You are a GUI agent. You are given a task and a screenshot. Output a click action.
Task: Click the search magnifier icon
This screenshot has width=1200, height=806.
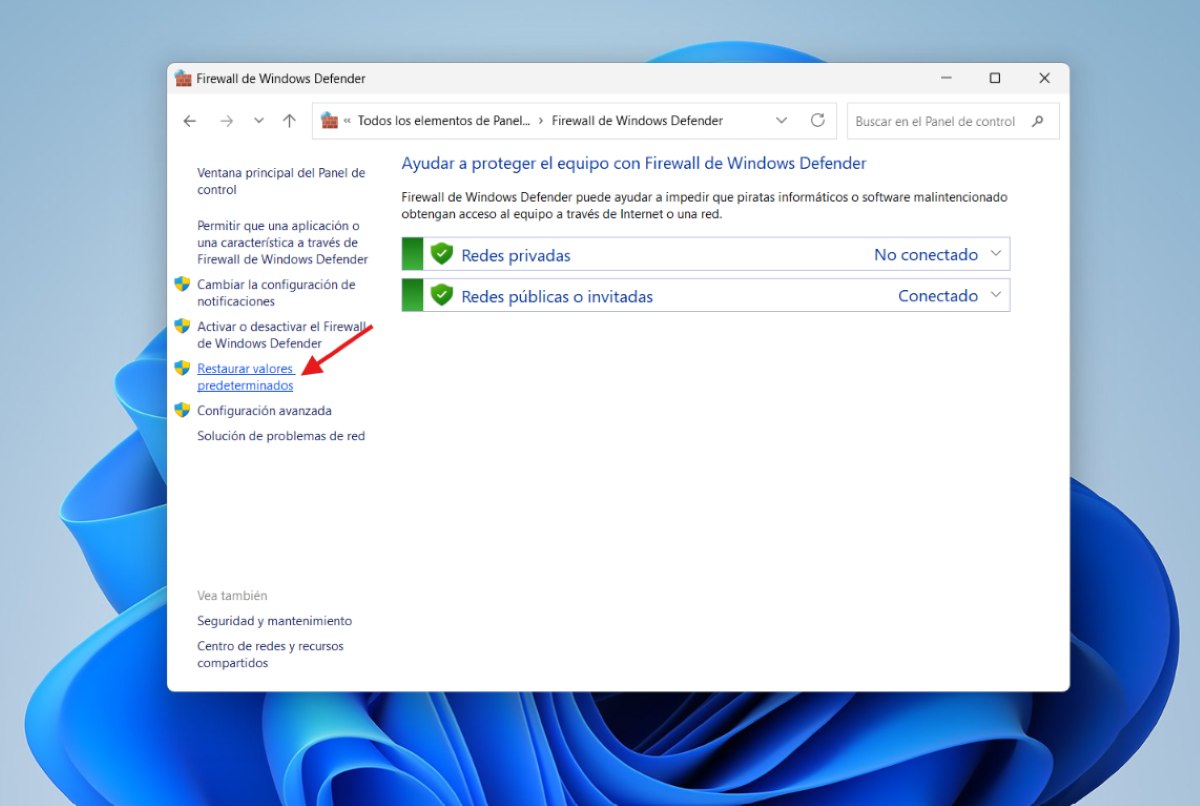point(1037,121)
